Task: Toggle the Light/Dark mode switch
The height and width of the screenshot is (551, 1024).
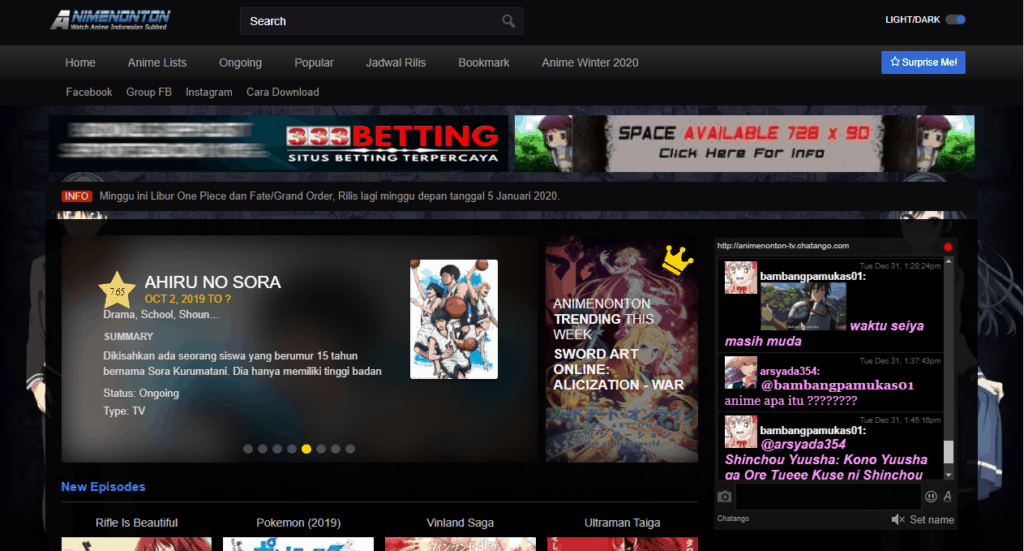Action: (x=955, y=20)
